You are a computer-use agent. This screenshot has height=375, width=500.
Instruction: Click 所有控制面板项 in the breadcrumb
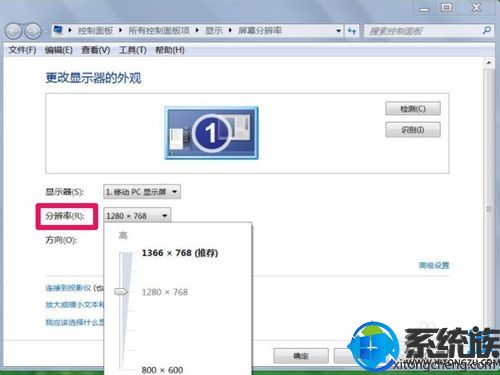159,31
